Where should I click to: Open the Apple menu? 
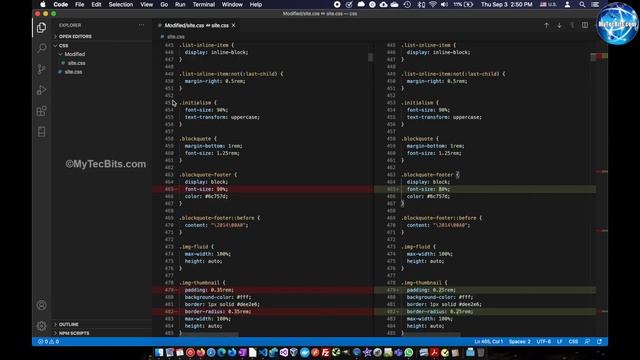43,4
